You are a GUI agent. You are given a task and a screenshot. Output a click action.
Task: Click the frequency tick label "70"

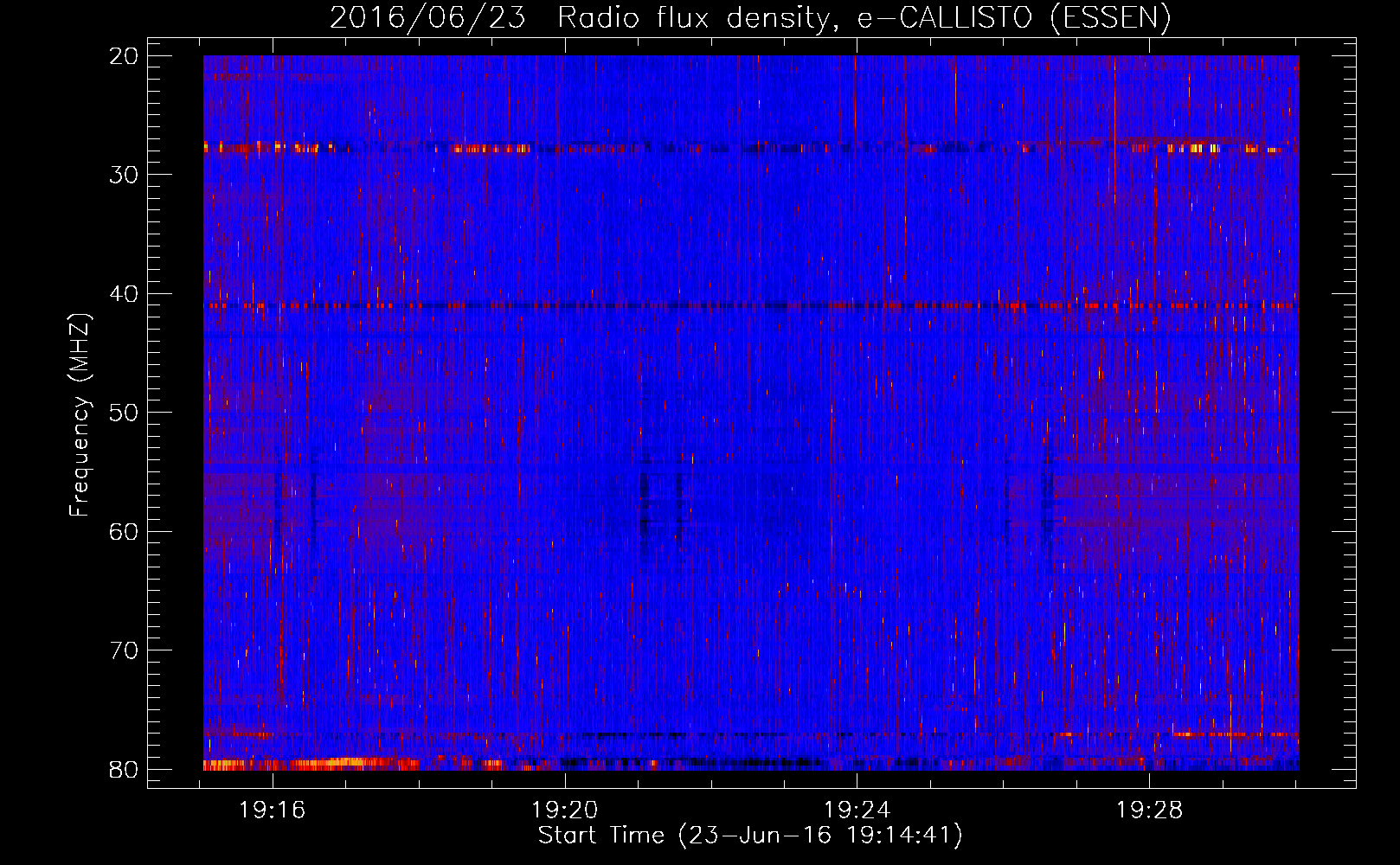pyautogui.click(x=125, y=650)
